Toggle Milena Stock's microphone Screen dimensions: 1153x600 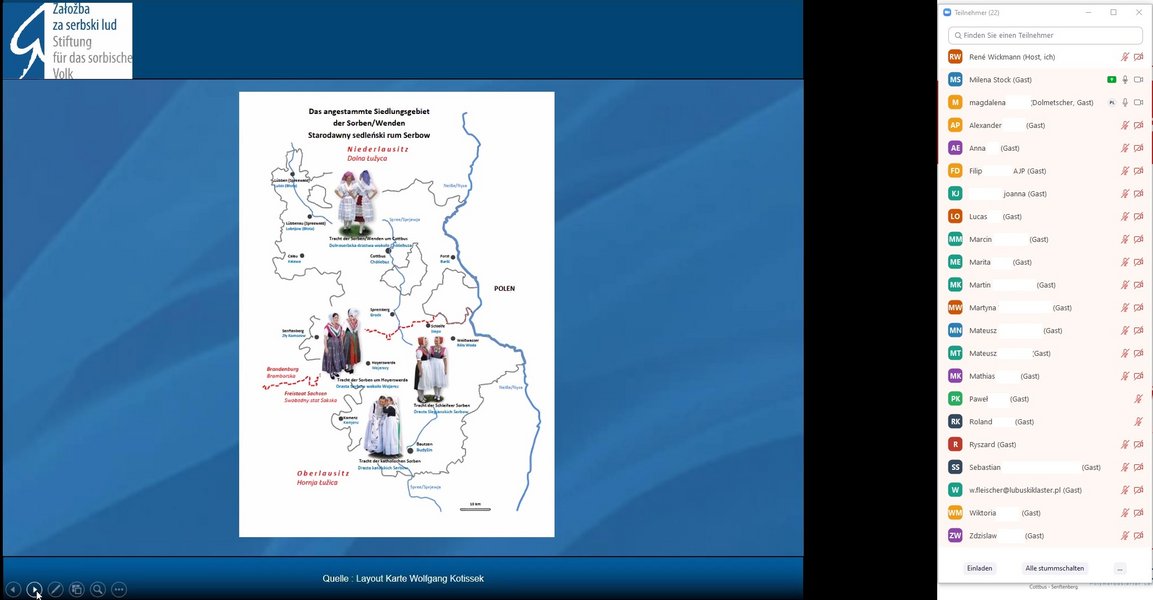1125,80
